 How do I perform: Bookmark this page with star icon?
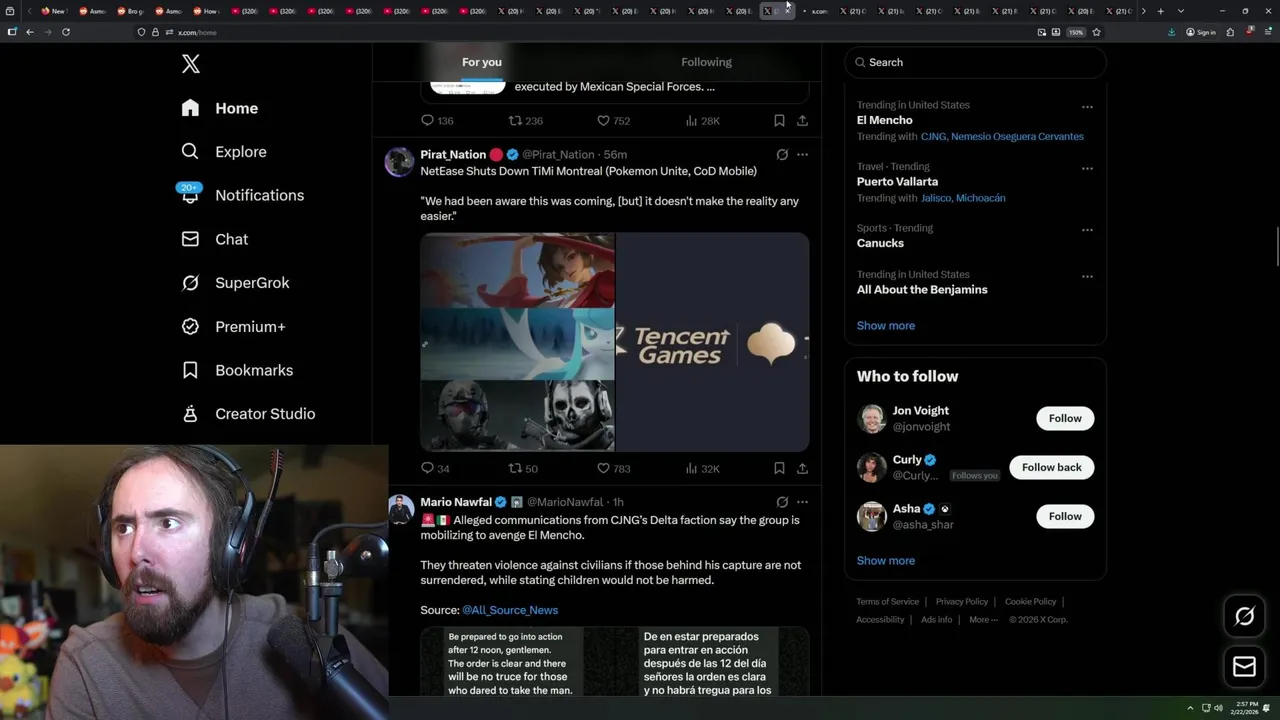point(1096,32)
